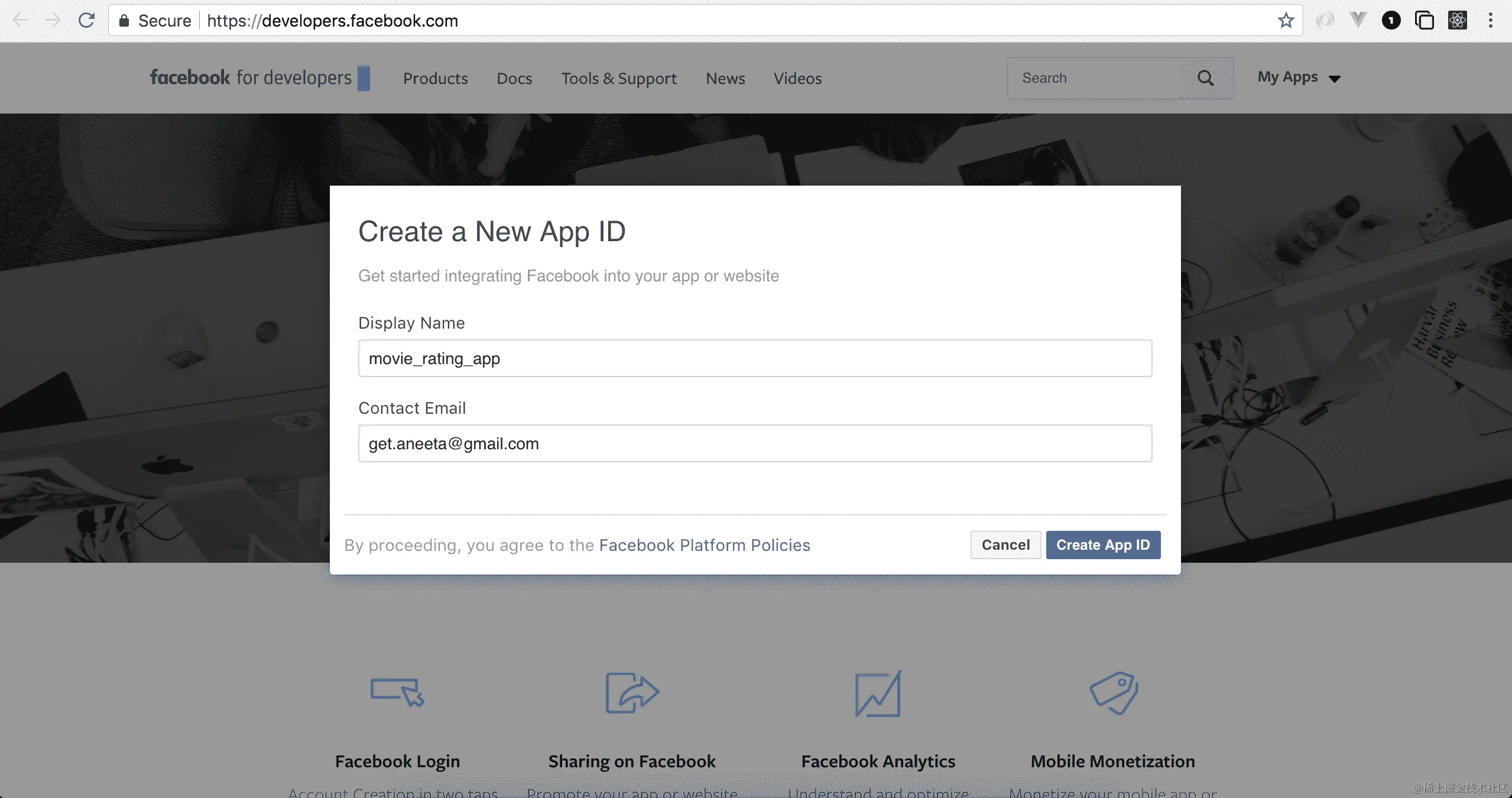The width and height of the screenshot is (1512, 798).
Task: Click into the Contact Email field
Action: coord(755,443)
